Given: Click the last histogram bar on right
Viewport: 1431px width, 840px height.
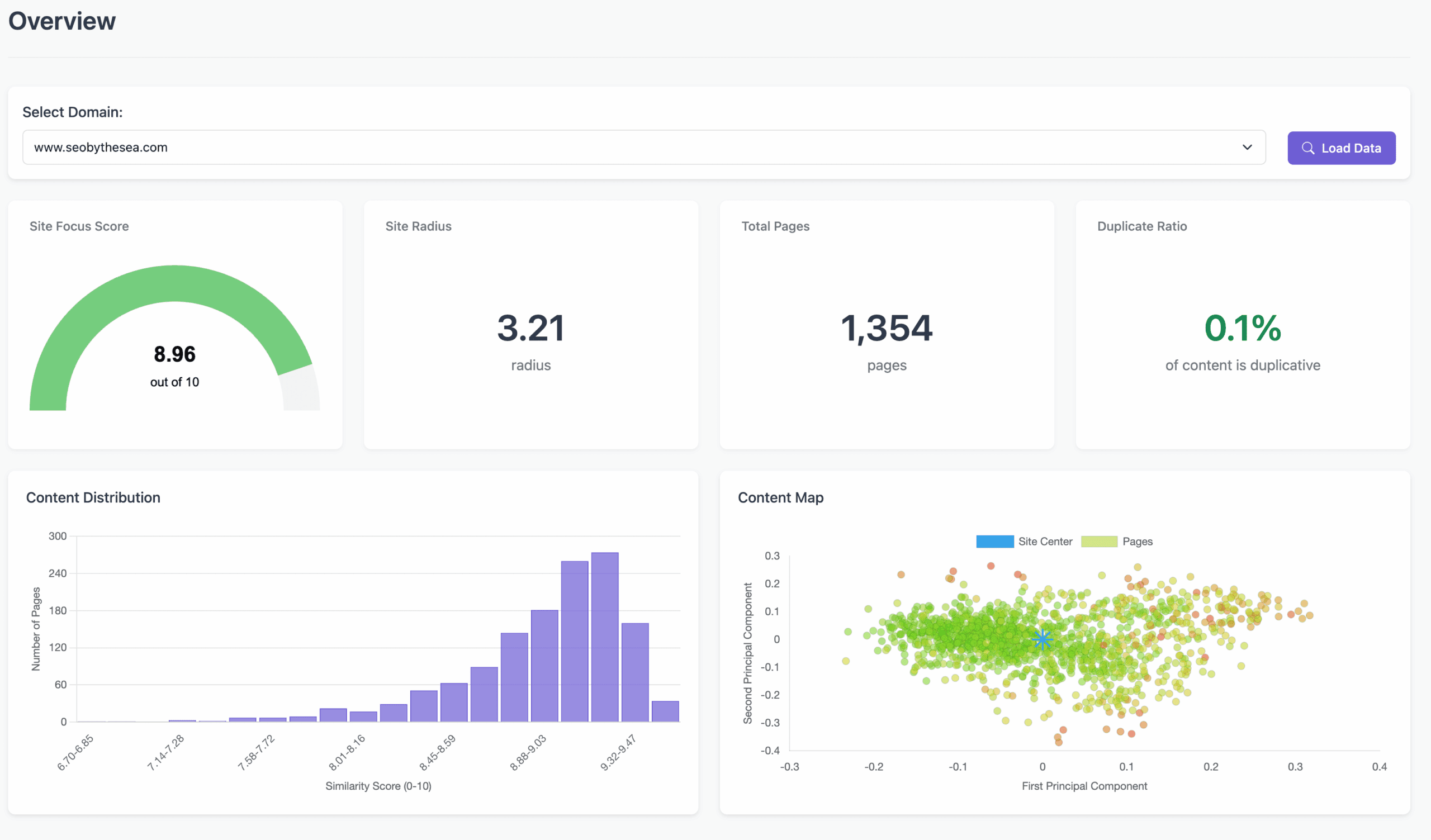Looking at the screenshot, I should pyautogui.click(x=665, y=711).
